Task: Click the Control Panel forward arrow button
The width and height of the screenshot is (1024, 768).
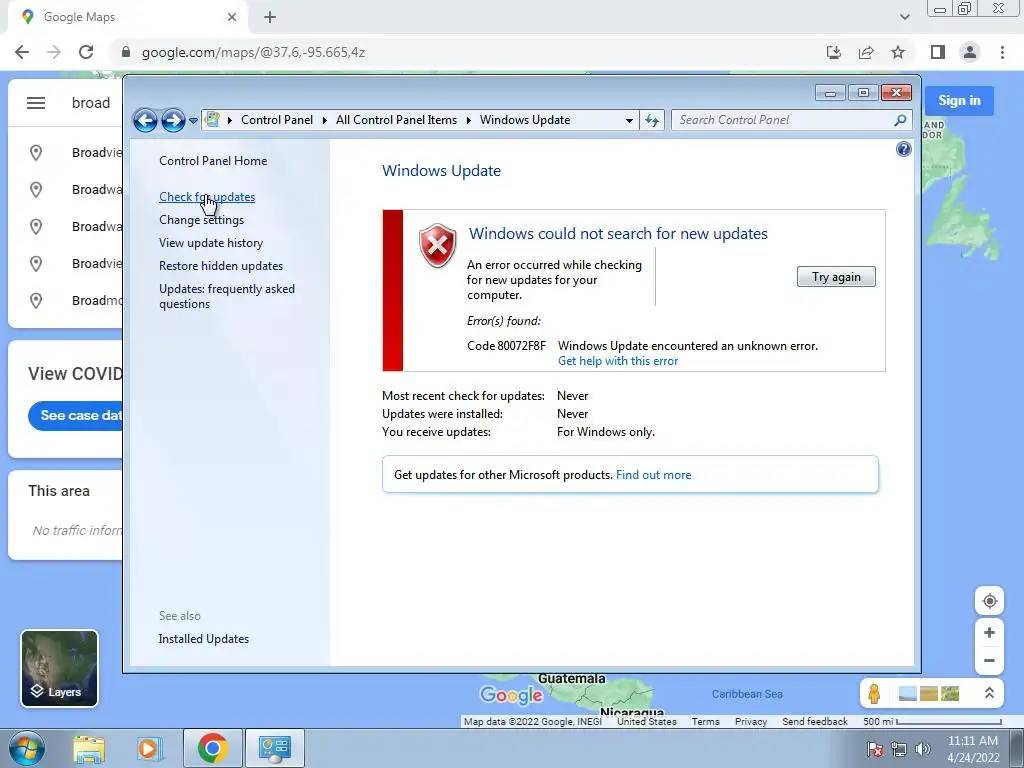Action: [173, 120]
